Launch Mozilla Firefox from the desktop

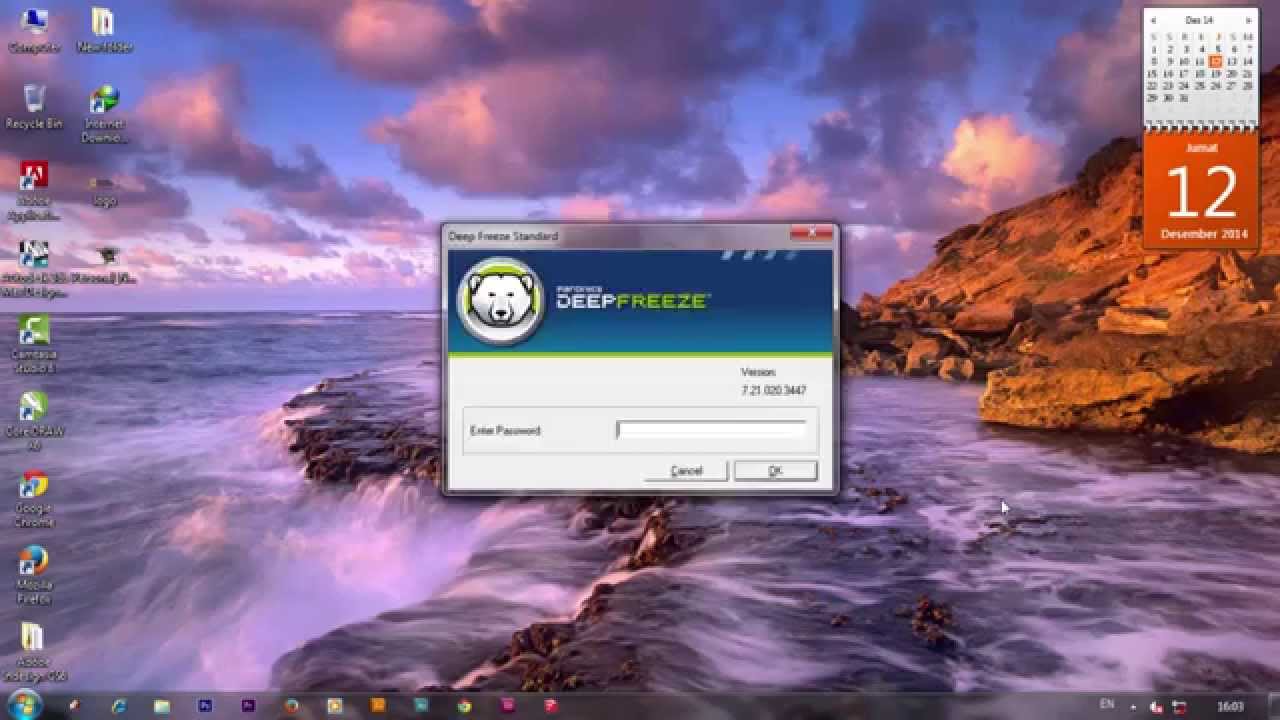(33, 576)
